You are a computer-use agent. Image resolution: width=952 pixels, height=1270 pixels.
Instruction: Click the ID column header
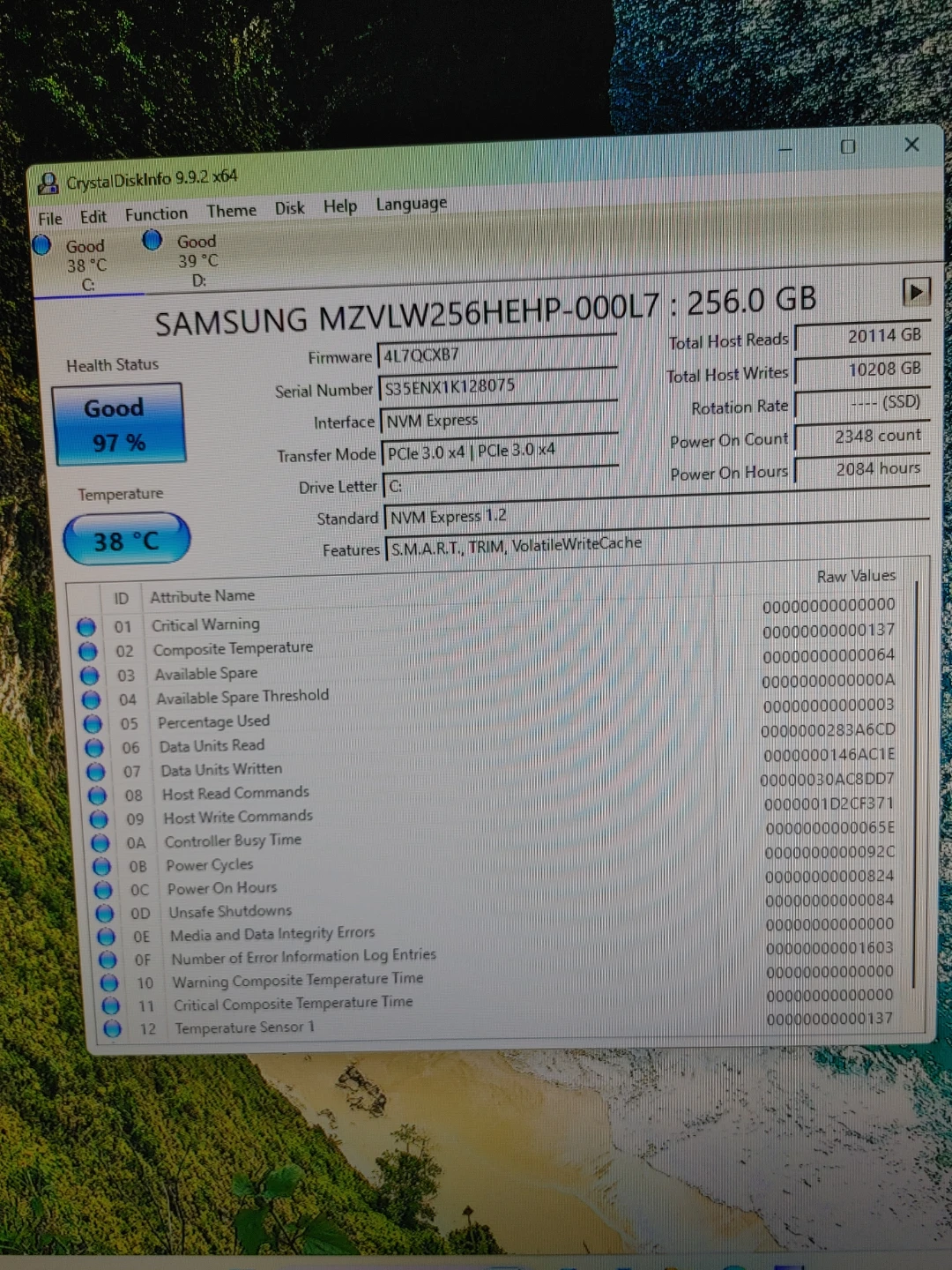pyautogui.click(x=121, y=599)
